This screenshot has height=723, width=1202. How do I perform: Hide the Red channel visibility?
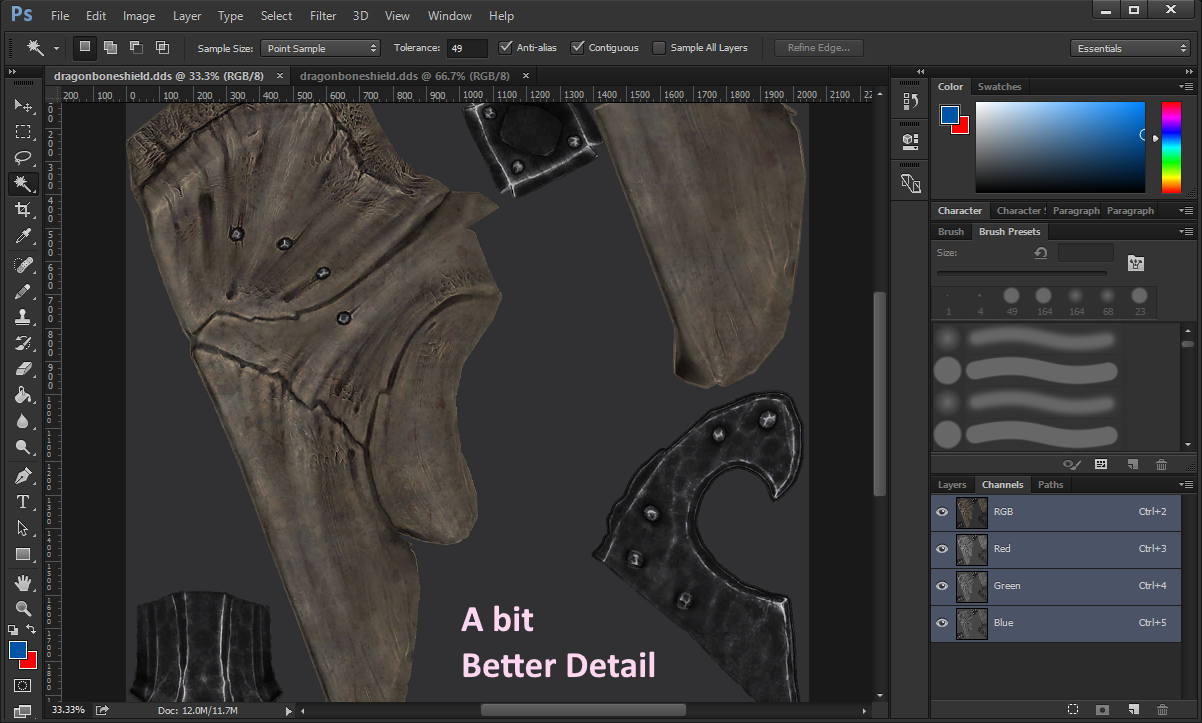(941, 549)
